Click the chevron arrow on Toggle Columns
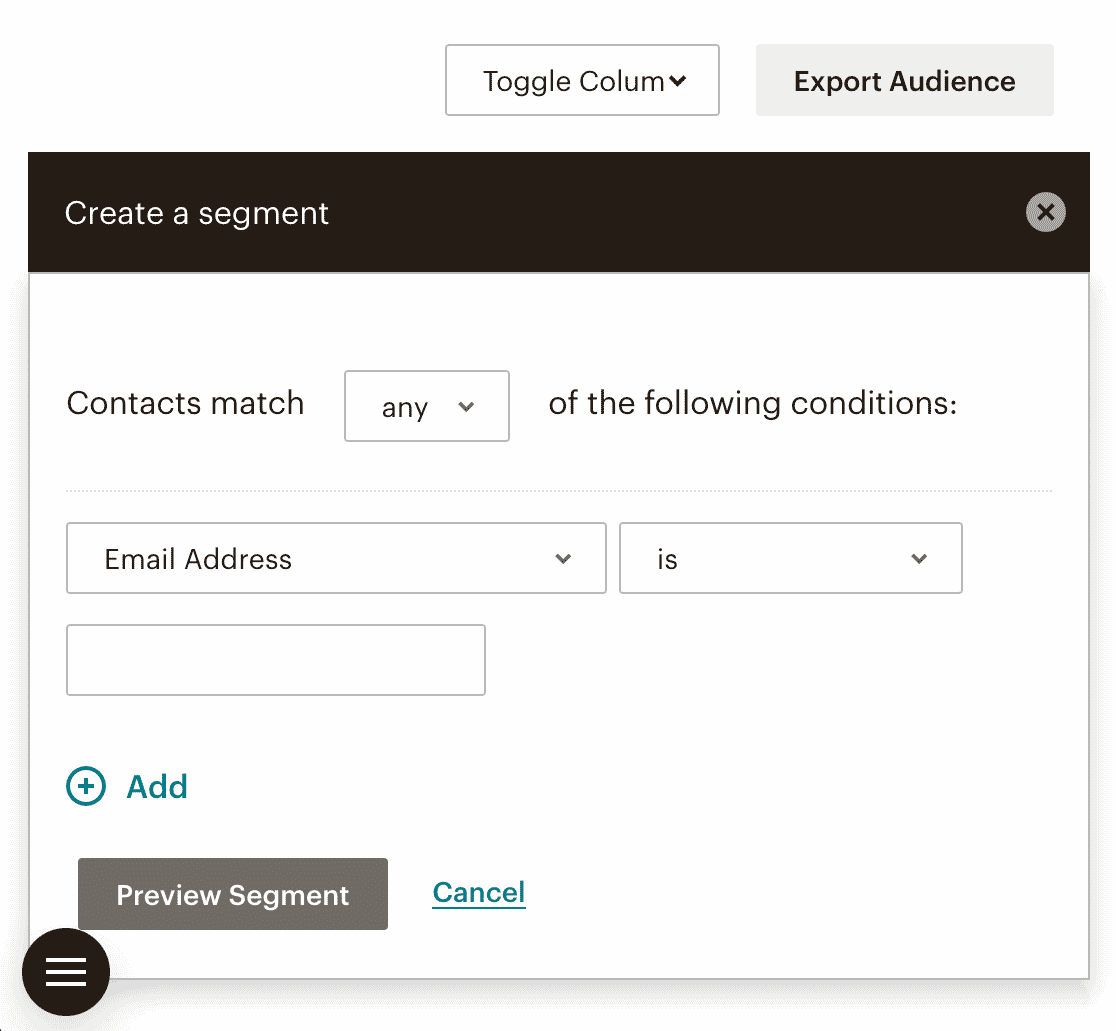The image size is (1116, 1031). [678, 81]
